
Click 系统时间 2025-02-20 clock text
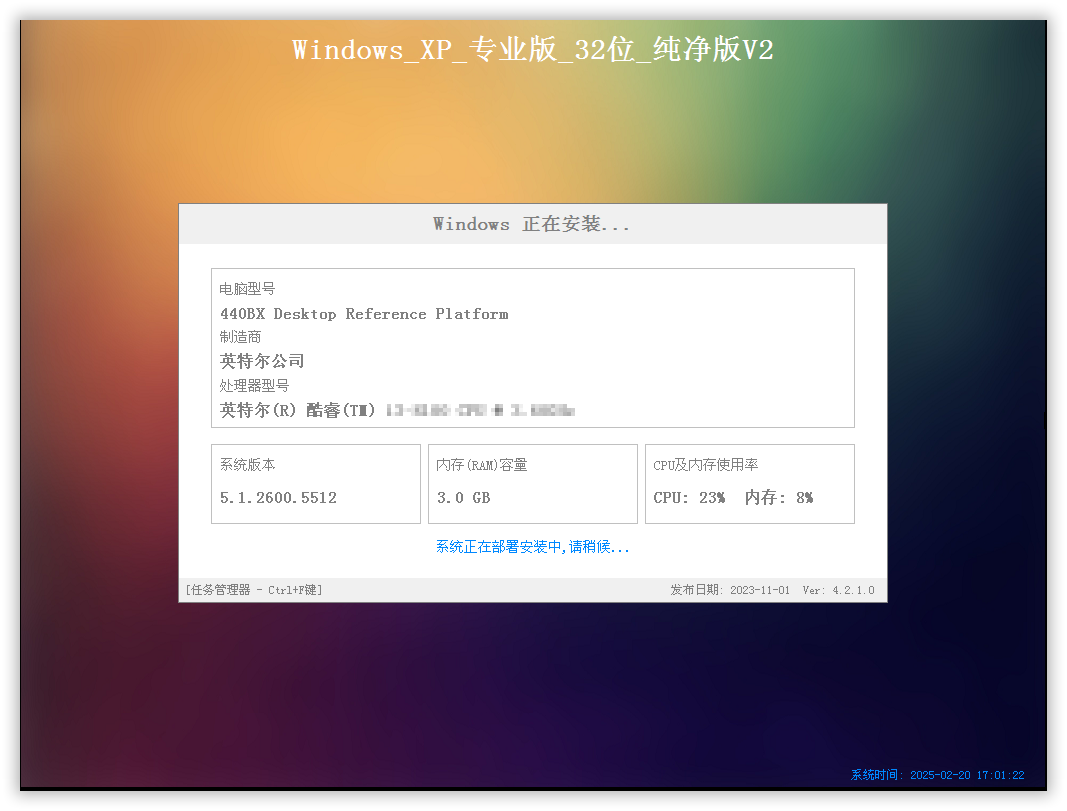(938, 775)
